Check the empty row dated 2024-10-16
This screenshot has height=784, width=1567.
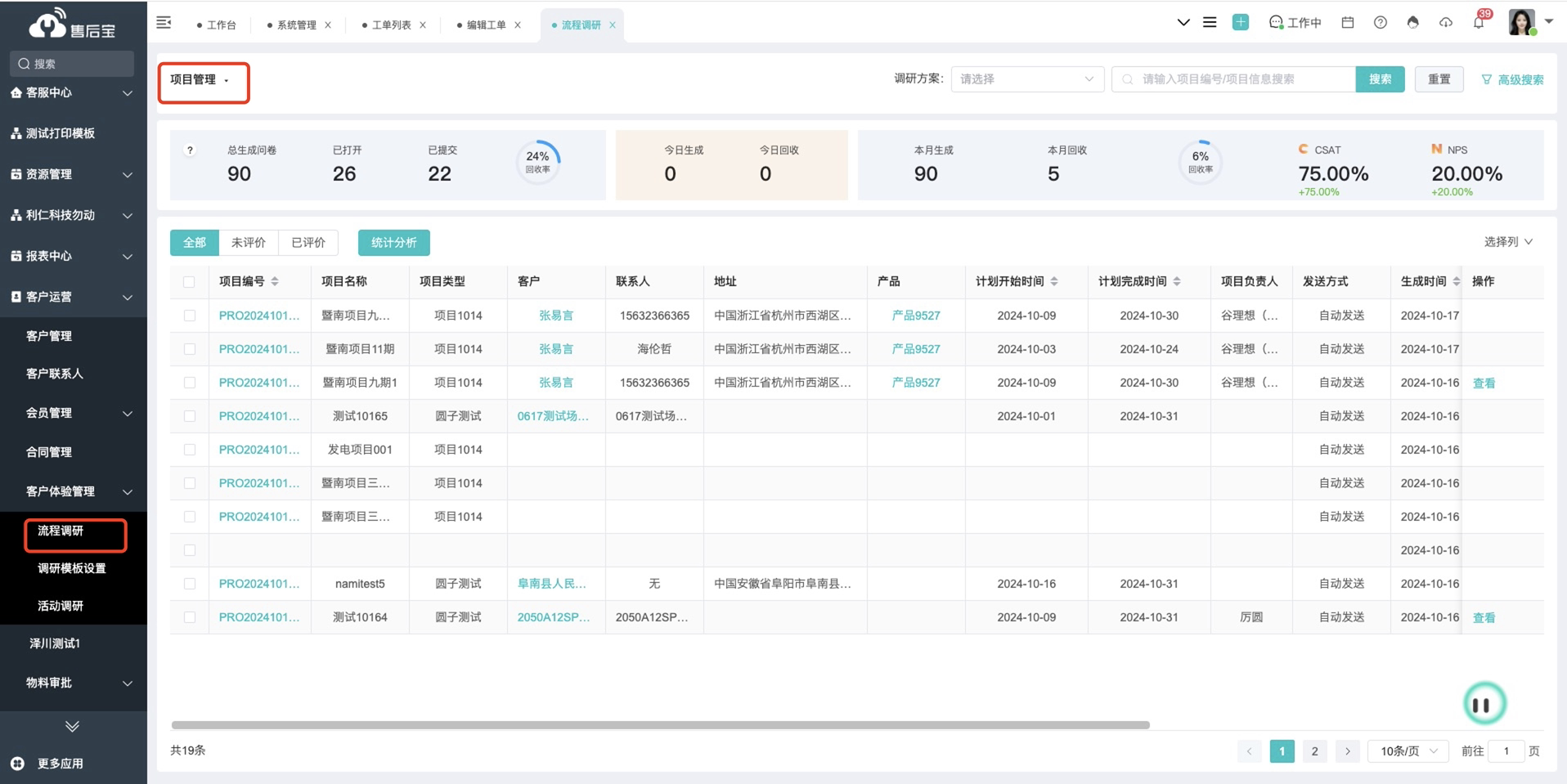pos(190,550)
